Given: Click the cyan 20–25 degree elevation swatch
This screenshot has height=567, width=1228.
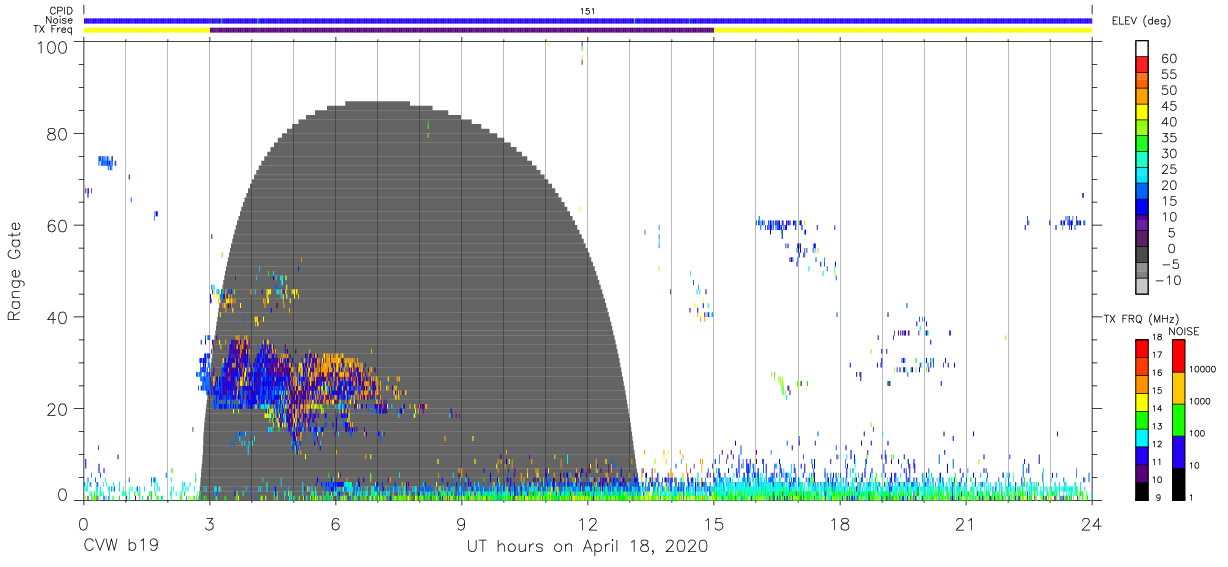Looking at the screenshot, I should pyautogui.click(x=1142, y=177).
